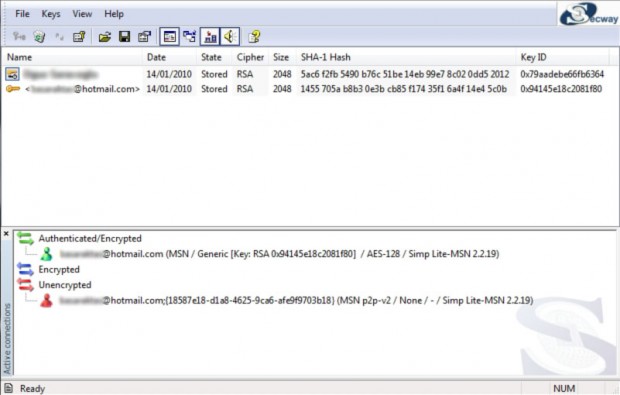Screen dimensions: 620x395
Task: Click the Active connections vertical label
Action: point(7,338)
